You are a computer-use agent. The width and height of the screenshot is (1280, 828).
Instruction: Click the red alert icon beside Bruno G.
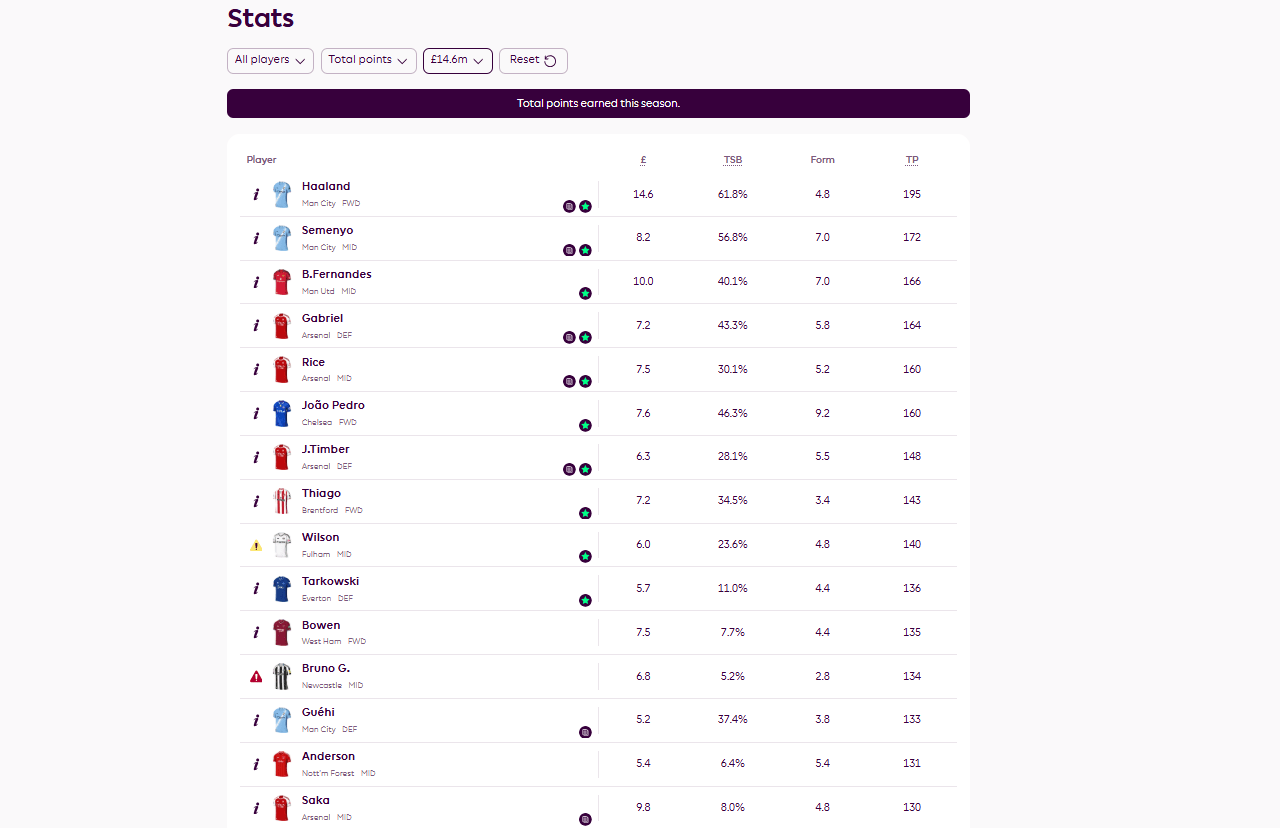pos(256,677)
